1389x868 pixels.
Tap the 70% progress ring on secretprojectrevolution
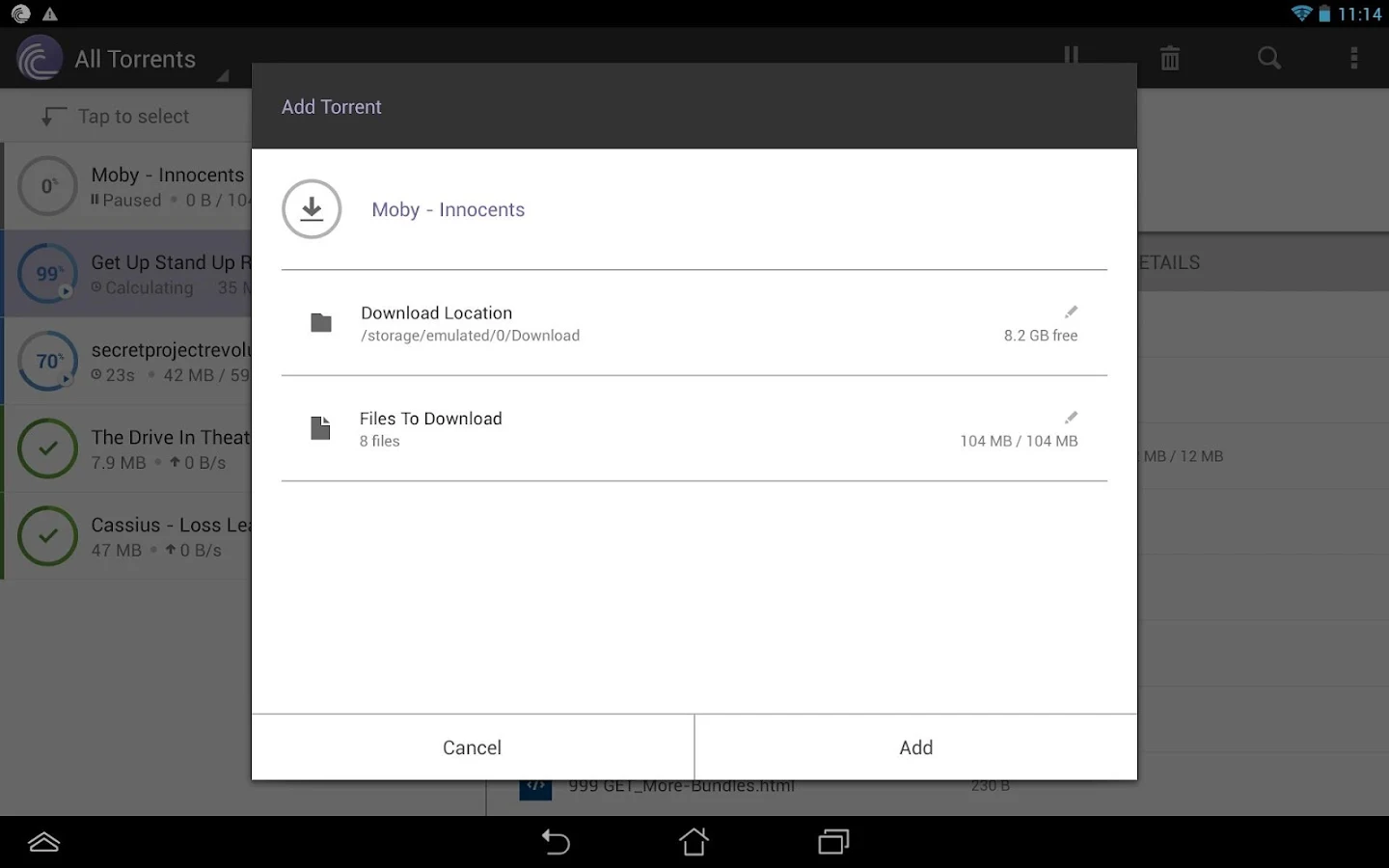[47, 361]
